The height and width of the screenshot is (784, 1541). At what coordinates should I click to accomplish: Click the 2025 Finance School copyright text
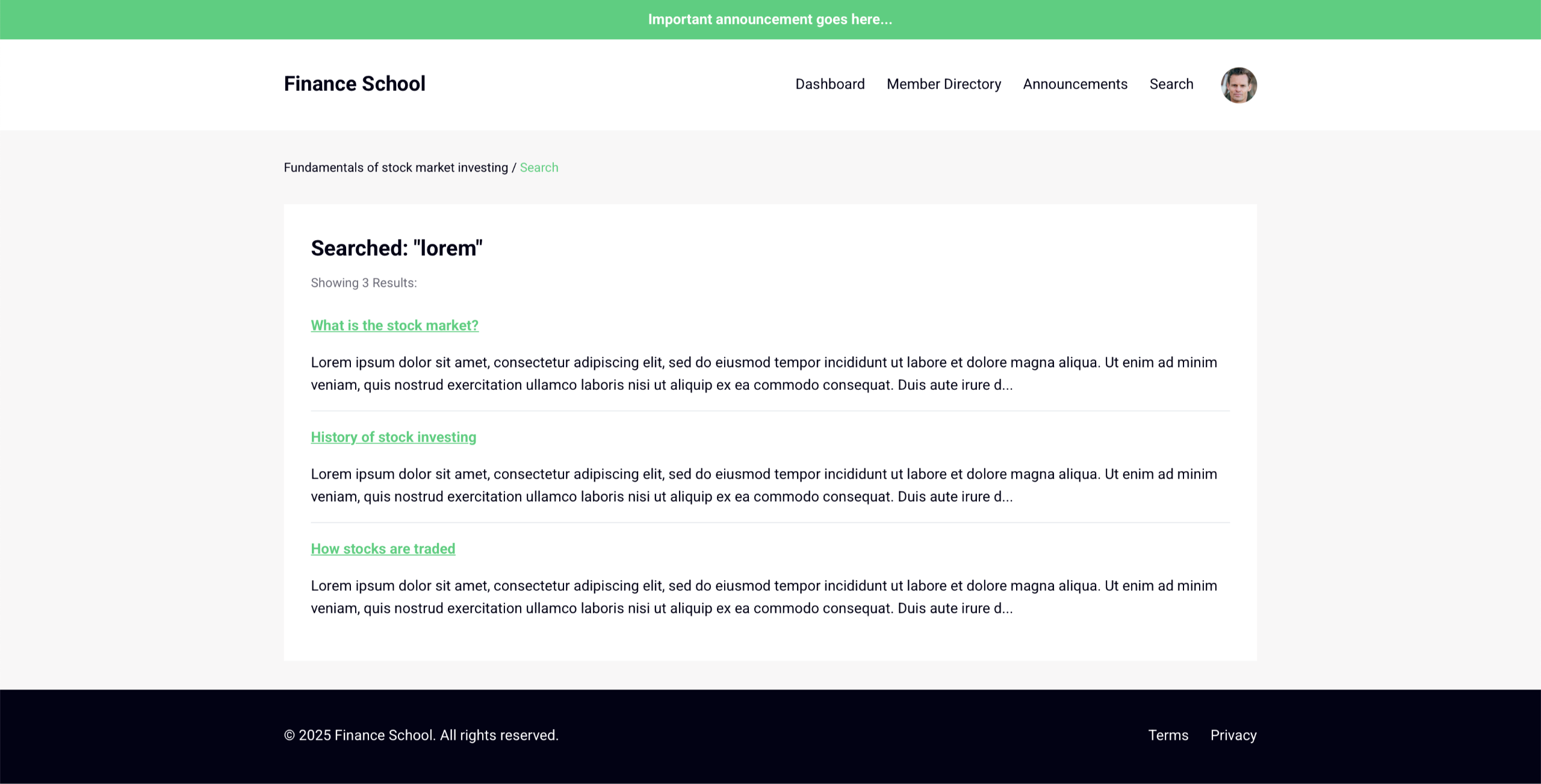tap(421, 735)
